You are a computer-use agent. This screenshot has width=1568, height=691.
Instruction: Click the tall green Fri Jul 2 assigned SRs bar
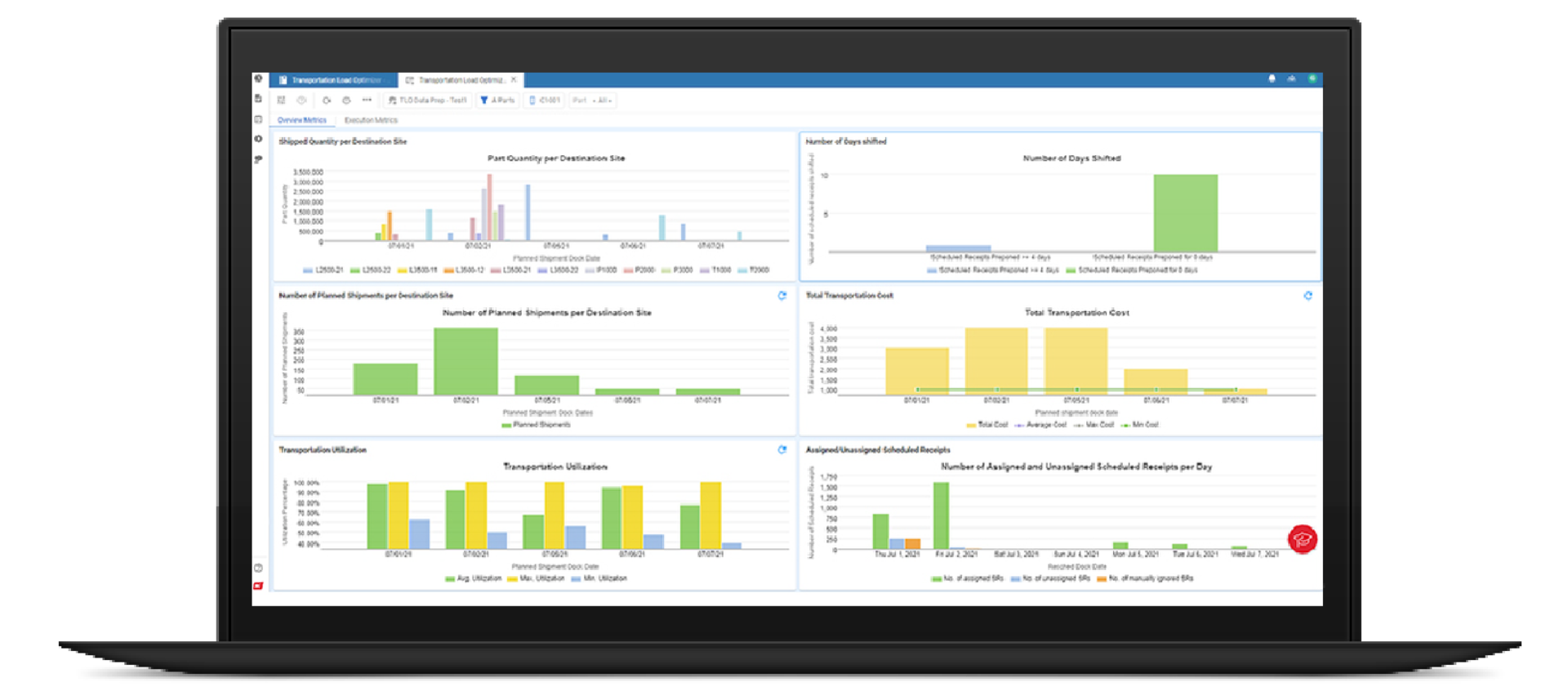[x=941, y=515]
